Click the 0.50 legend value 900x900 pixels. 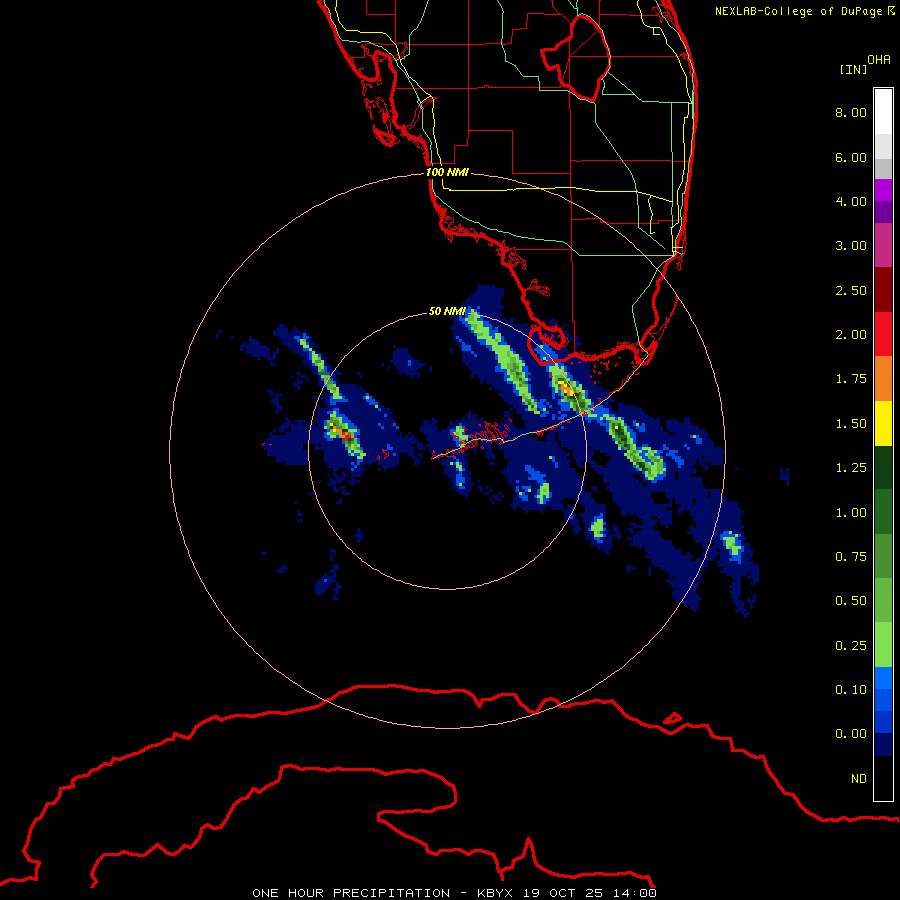click(x=851, y=601)
